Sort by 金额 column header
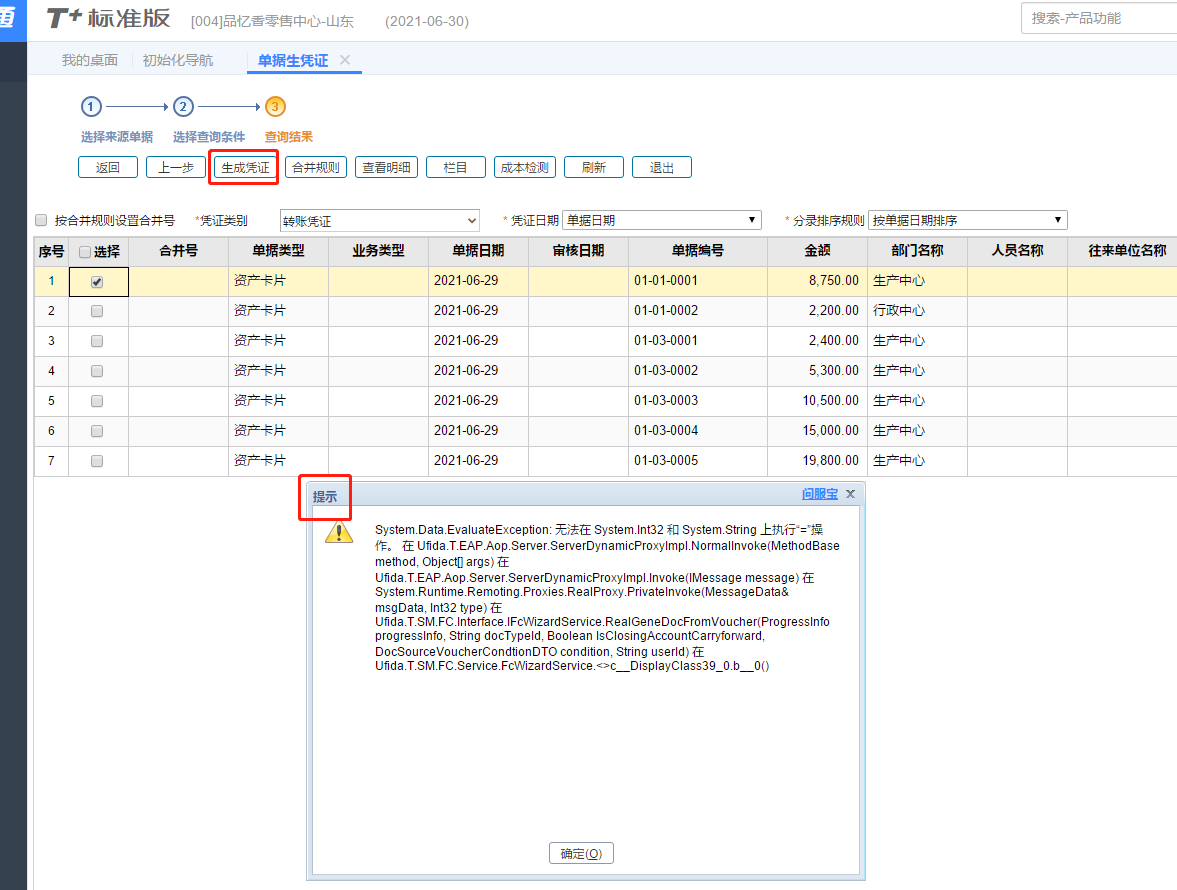1177x890 pixels. click(x=817, y=251)
